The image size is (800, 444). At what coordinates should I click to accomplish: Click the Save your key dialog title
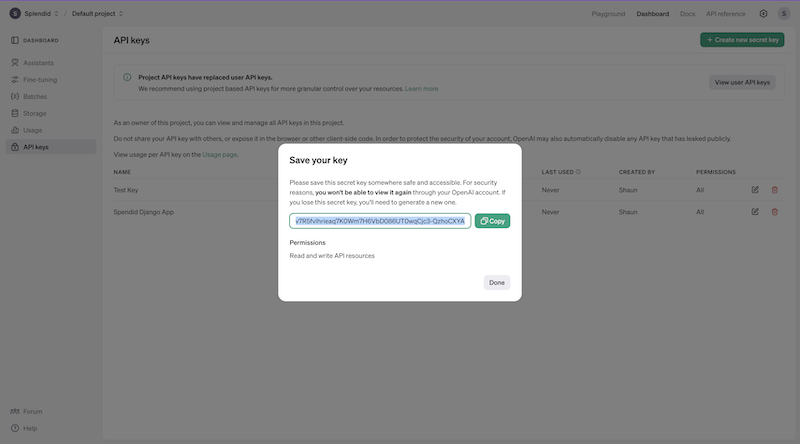tap(318, 160)
